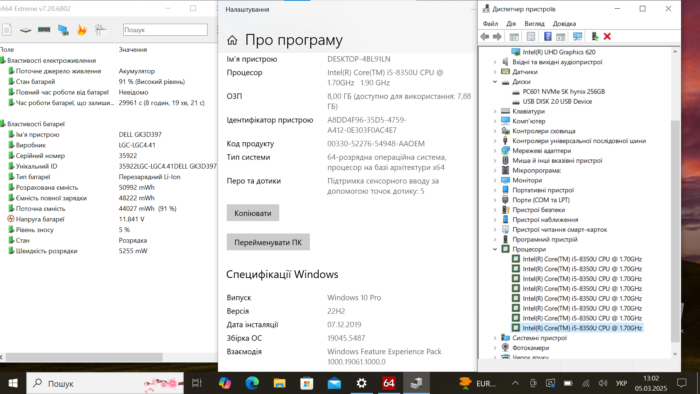The width and height of the screenshot is (700, 394).
Task: Open Microsoft Edge from the taskbar
Action: click(252, 383)
